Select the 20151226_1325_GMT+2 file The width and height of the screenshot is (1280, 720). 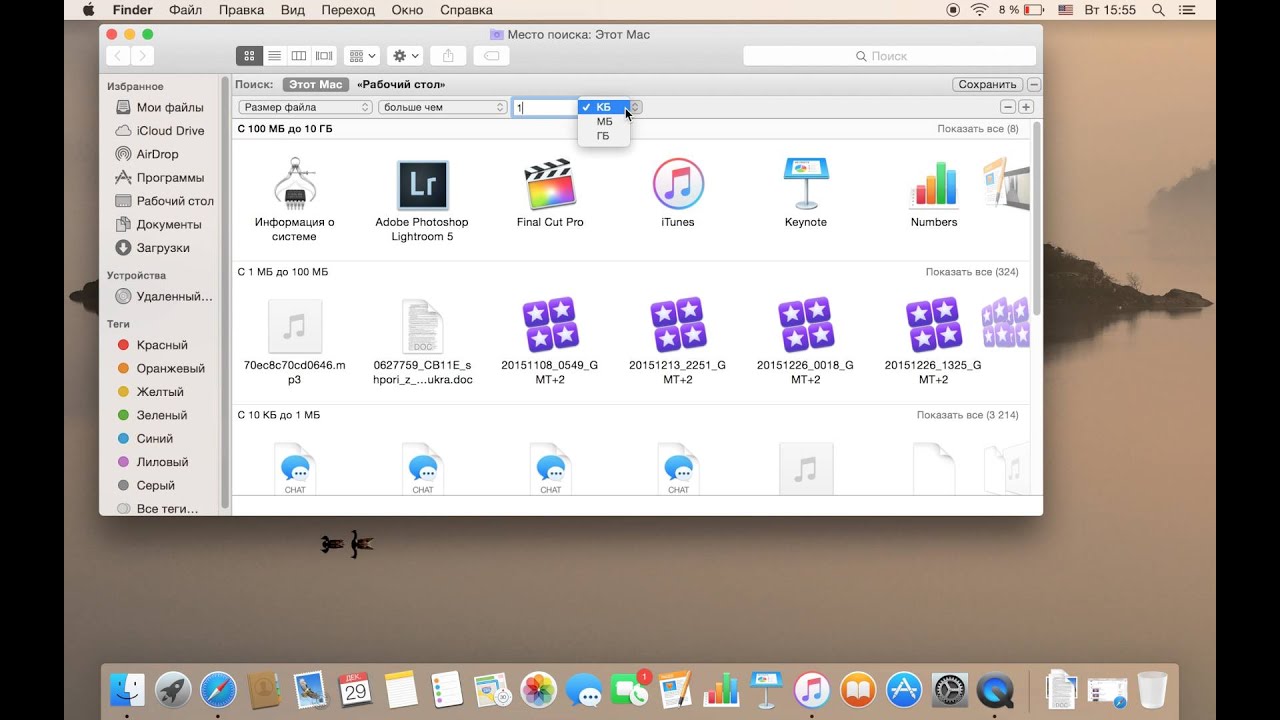934,325
